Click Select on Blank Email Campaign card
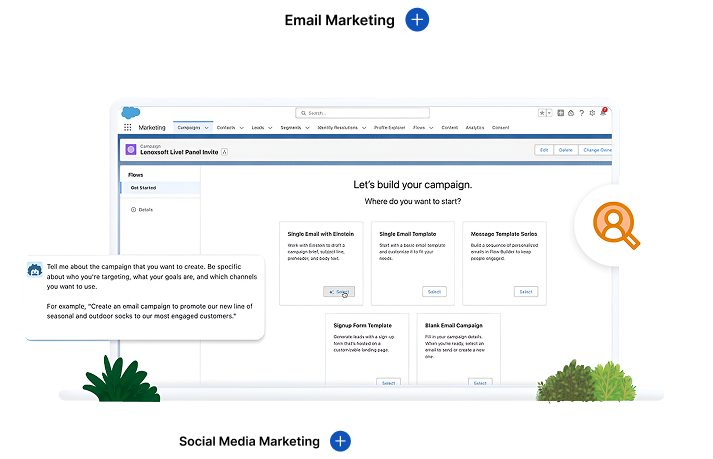Viewport: 713px width, 459px height. click(480, 382)
